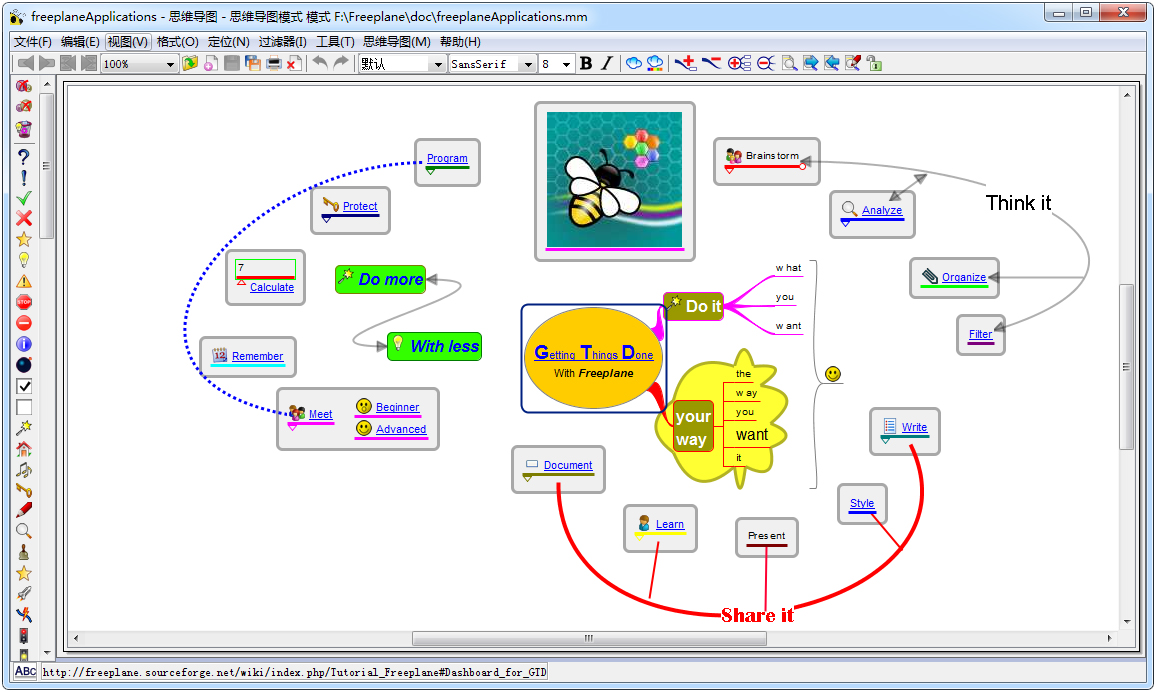This screenshot has height=692, width=1158.
Task: Click the blue info circle icon
Action: pyautogui.click(x=24, y=344)
